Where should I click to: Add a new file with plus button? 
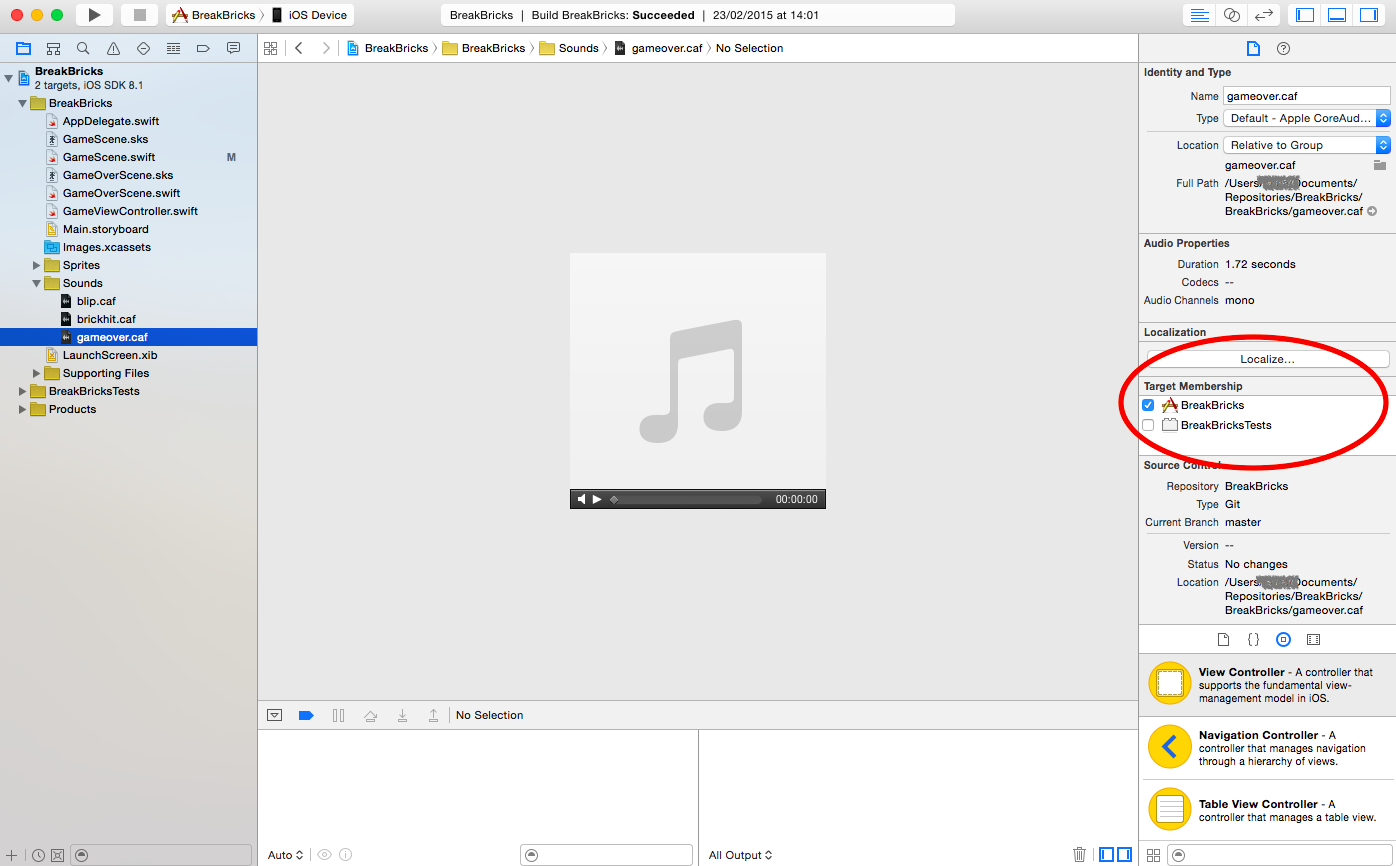pyautogui.click(x=11, y=855)
